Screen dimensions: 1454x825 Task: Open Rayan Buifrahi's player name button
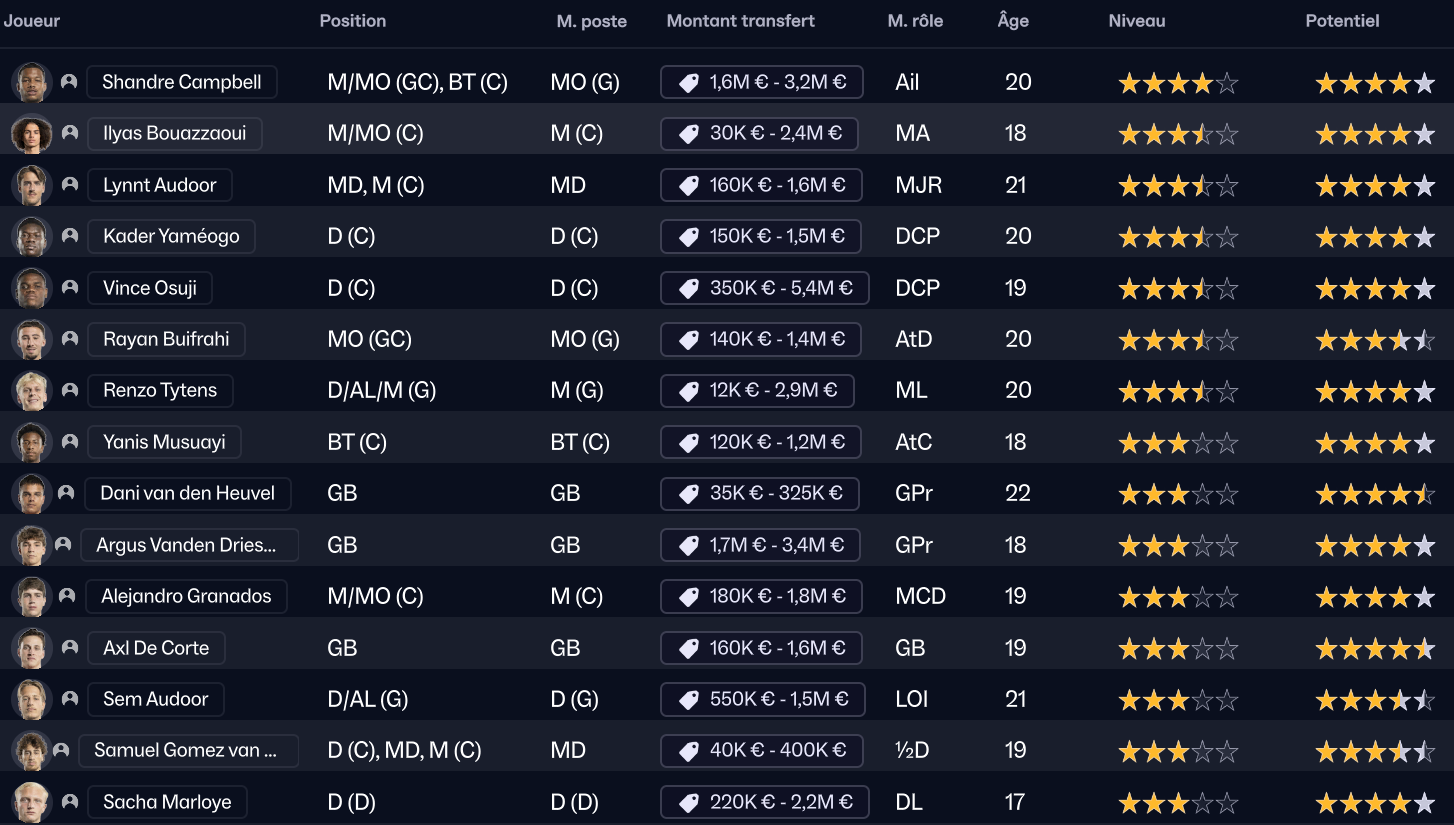[x=166, y=339]
